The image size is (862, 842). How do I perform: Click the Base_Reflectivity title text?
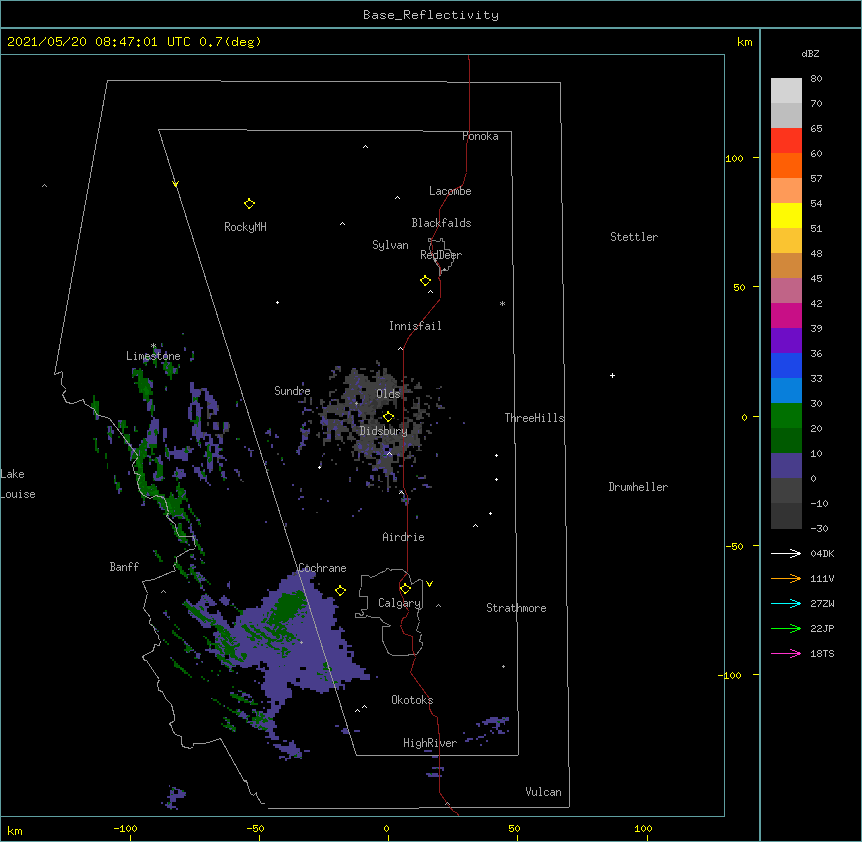[431, 15]
